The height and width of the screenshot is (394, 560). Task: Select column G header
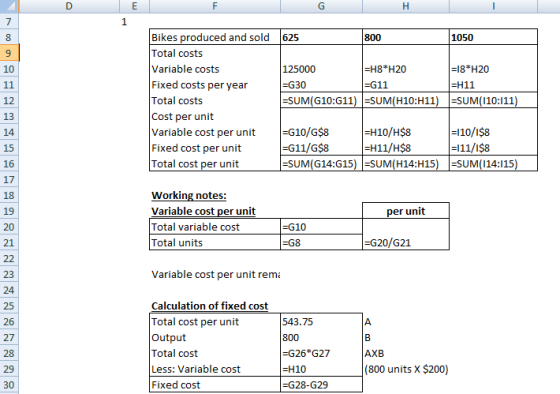click(x=321, y=6)
